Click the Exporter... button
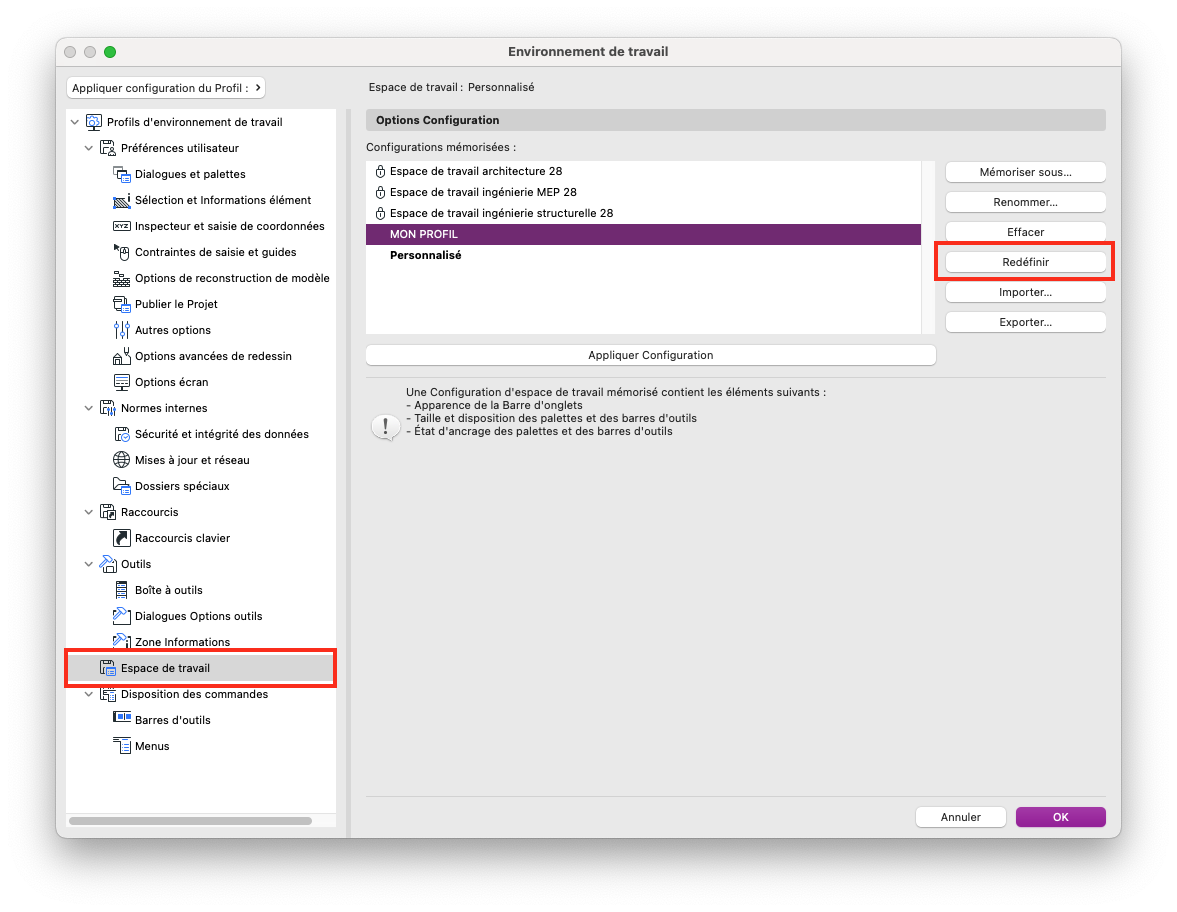Viewport: 1177px width, 912px height. (1025, 322)
